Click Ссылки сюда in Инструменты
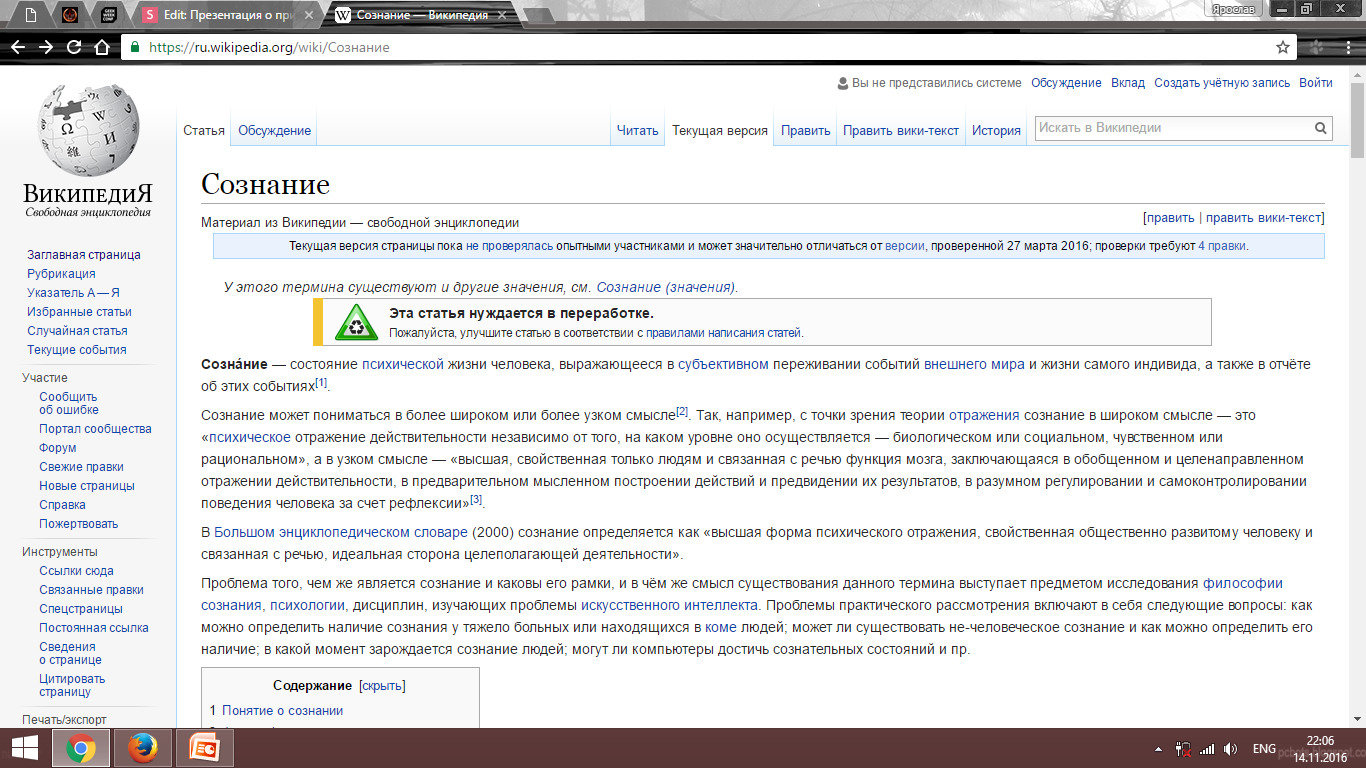This screenshot has height=768, width=1366. click(x=76, y=571)
